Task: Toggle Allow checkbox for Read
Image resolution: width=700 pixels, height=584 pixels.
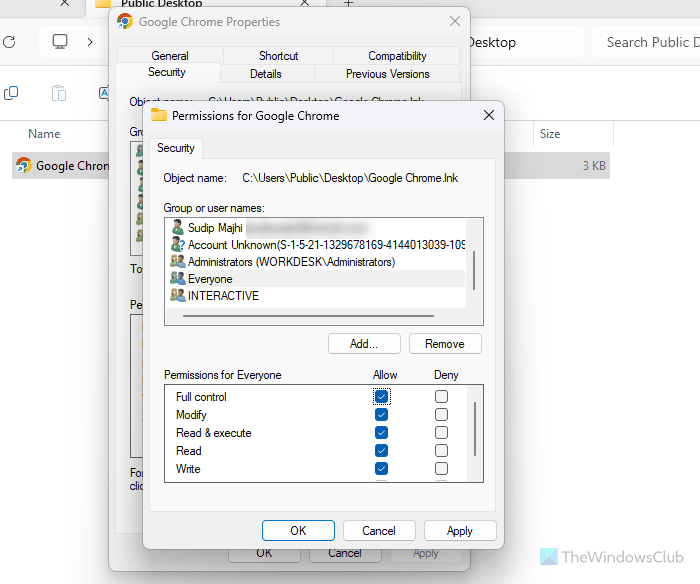Action: pos(381,451)
